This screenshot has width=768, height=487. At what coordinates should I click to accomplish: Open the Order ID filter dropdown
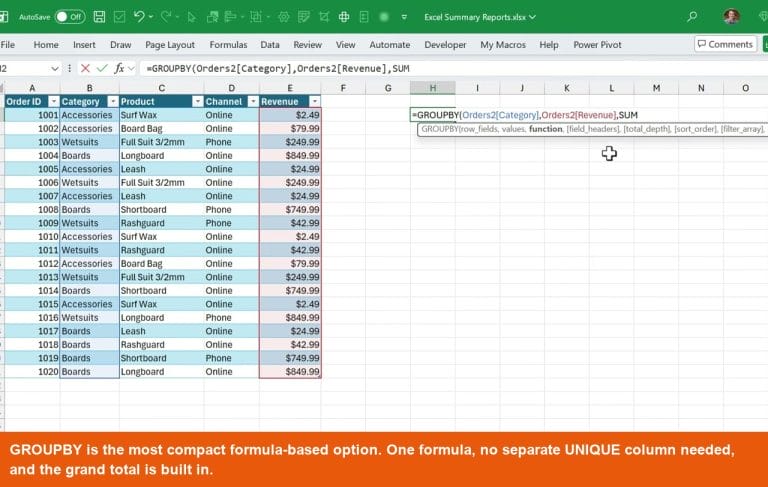pos(54,101)
